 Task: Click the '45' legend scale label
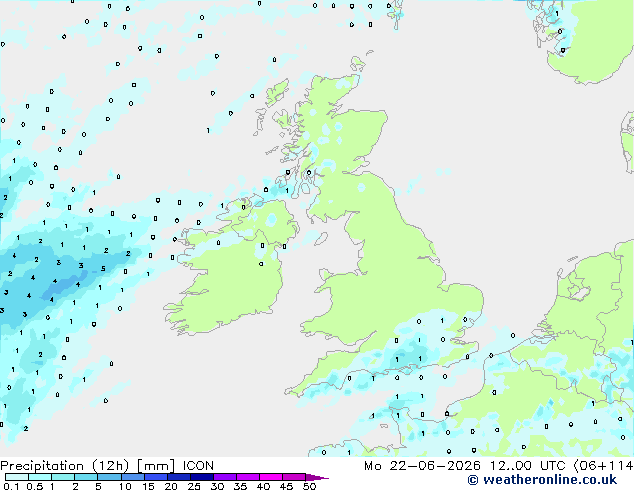click(x=287, y=486)
